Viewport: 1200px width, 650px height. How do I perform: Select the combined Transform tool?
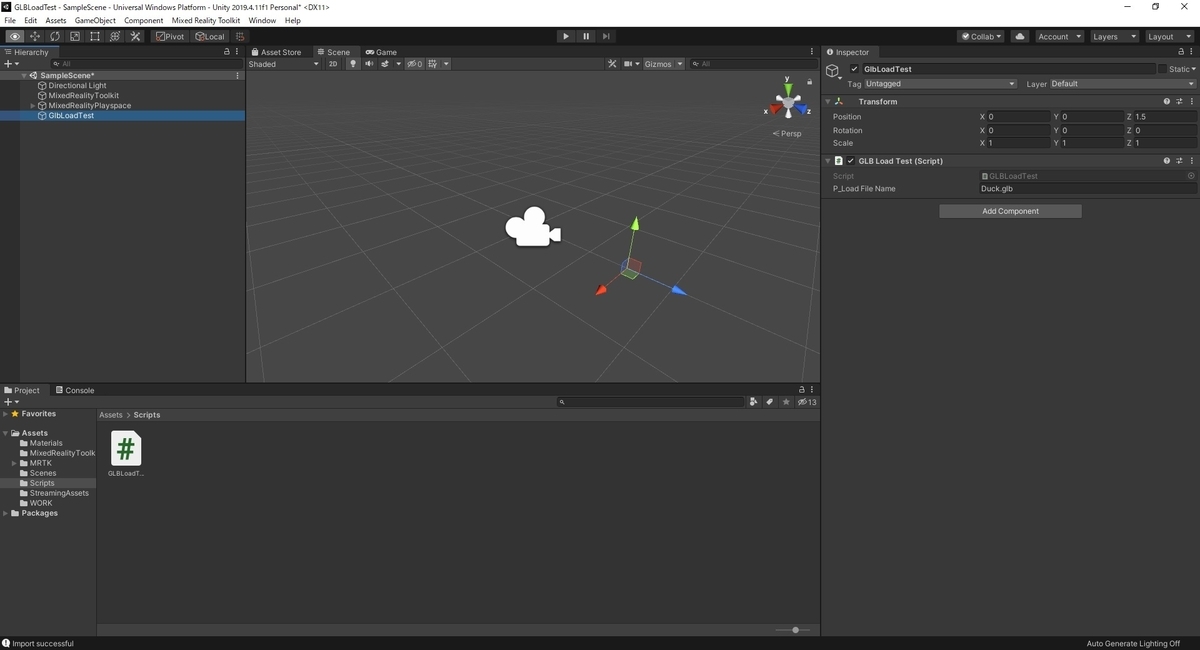[x=115, y=37]
